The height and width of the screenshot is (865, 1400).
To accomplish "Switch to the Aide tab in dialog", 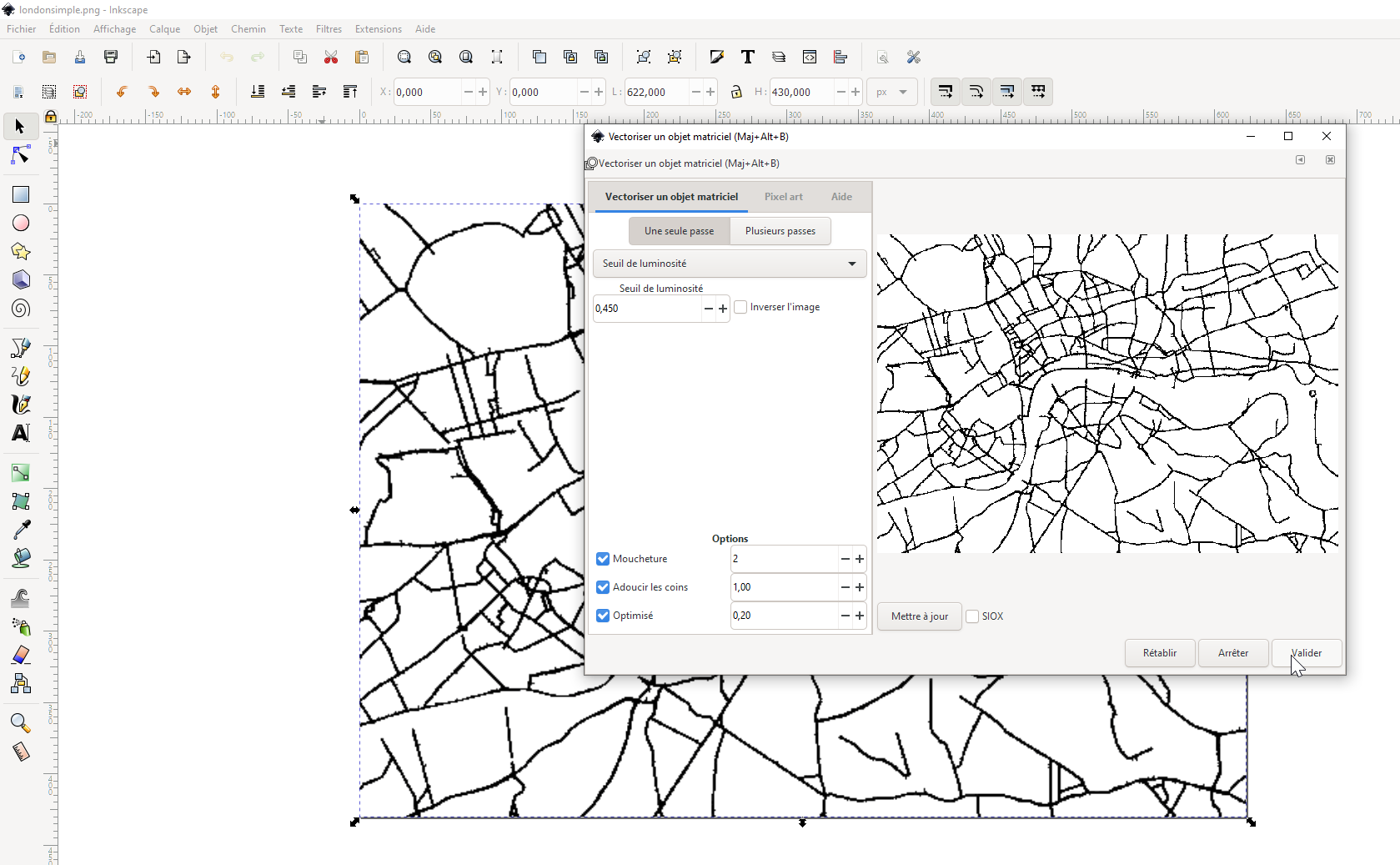I will click(x=841, y=197).
